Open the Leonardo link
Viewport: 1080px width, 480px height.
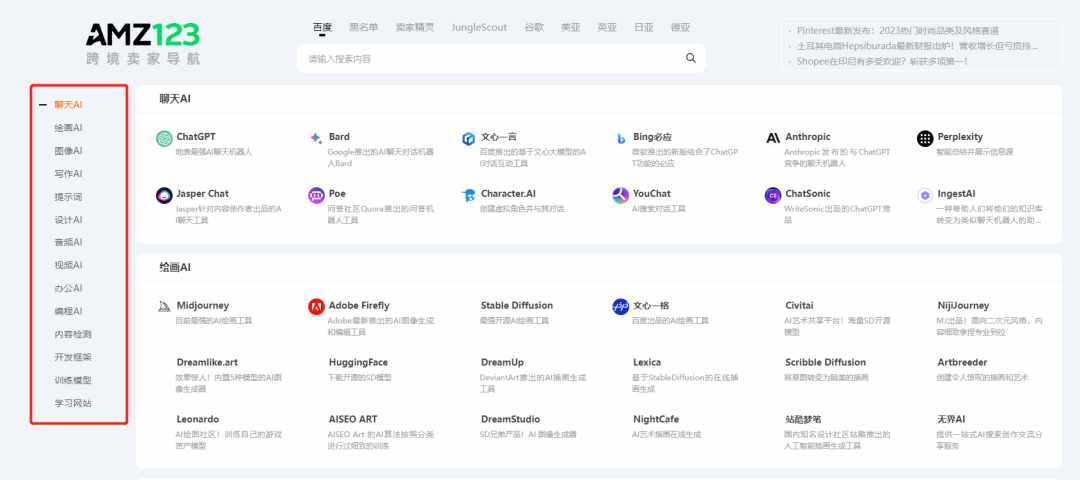198,419
